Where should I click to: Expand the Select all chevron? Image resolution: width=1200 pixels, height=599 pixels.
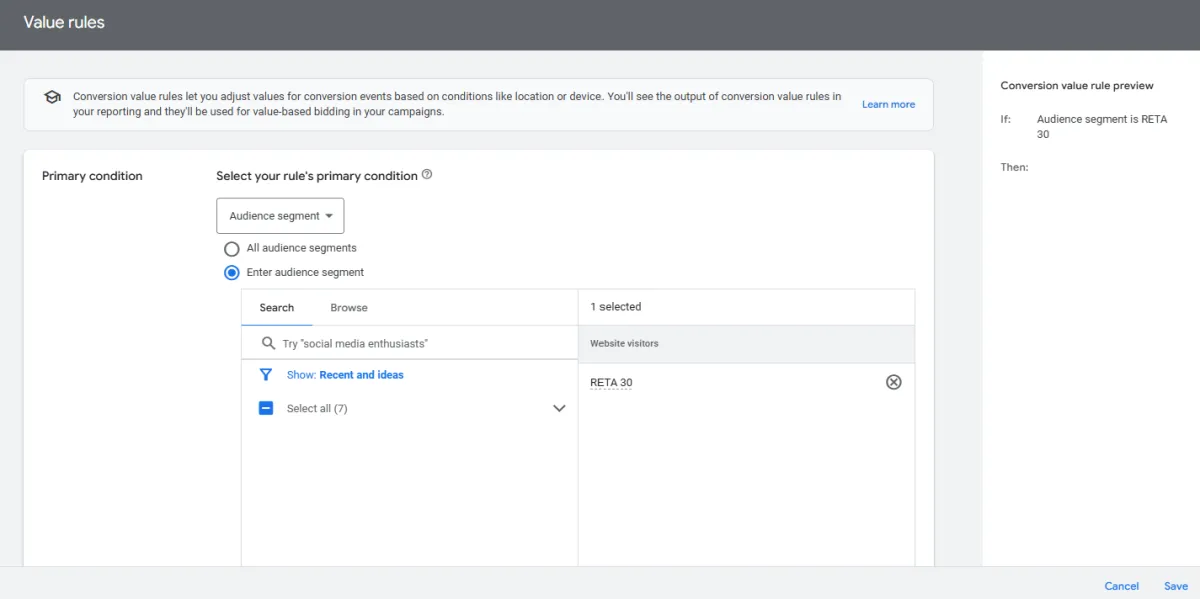click(x=559, y=408)
